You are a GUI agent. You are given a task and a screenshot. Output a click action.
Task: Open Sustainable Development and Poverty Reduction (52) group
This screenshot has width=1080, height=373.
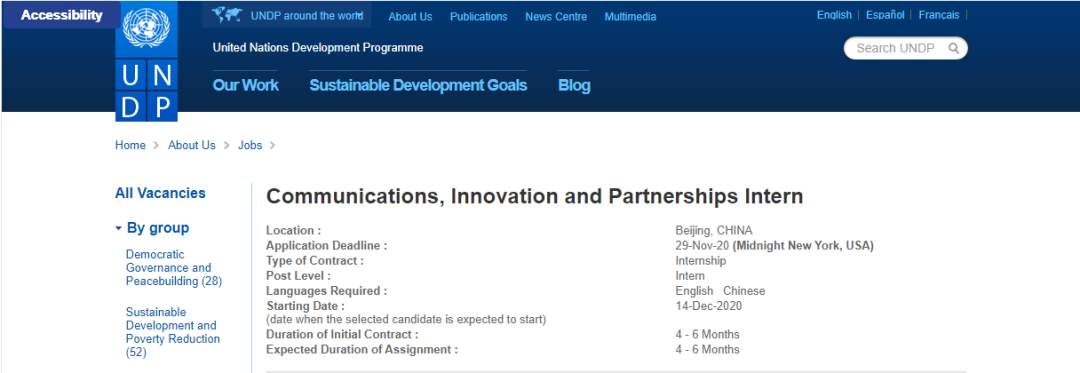click(x=172, y=332)
